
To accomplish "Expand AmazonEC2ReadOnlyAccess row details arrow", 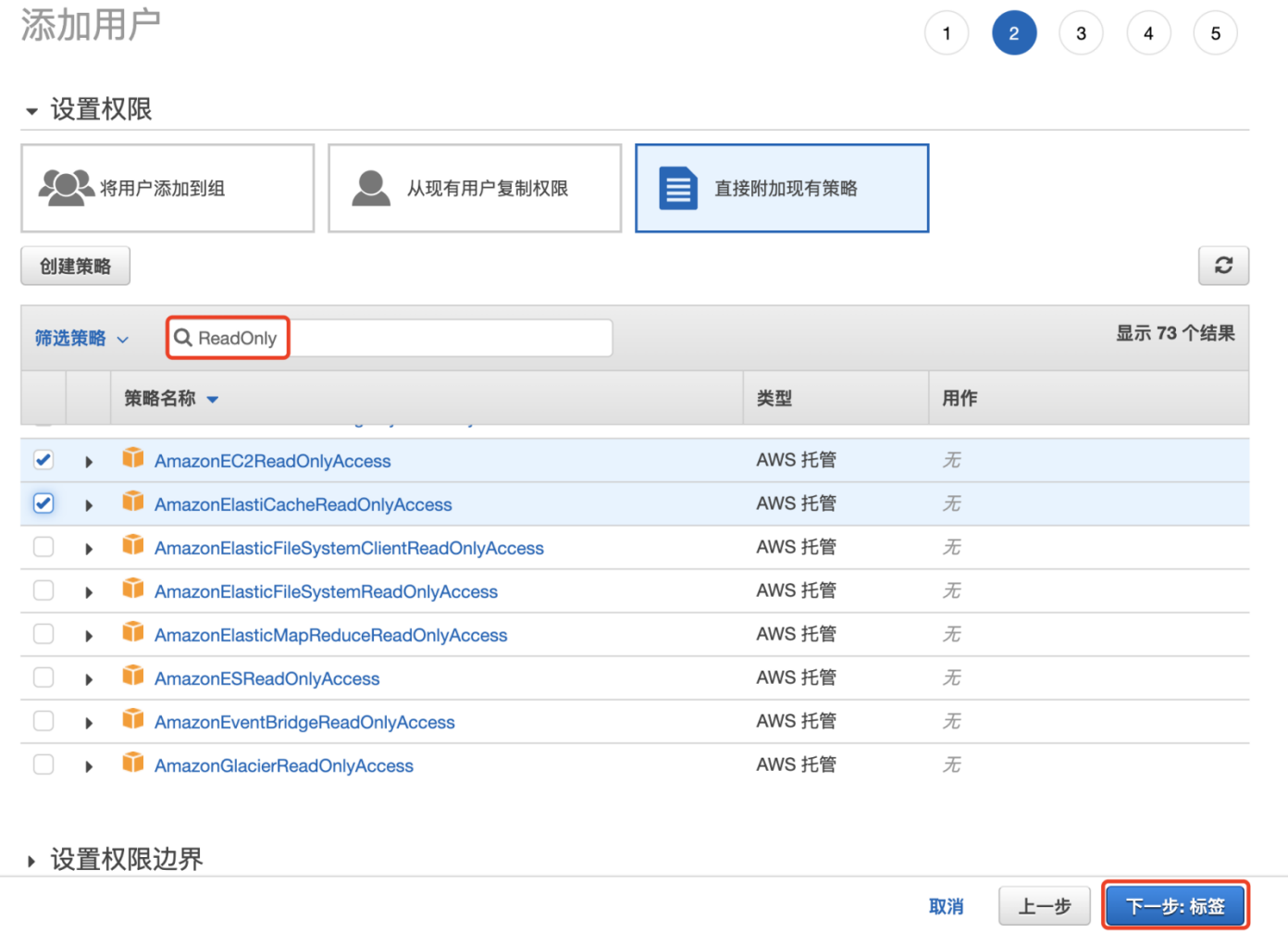I will 89,462.
